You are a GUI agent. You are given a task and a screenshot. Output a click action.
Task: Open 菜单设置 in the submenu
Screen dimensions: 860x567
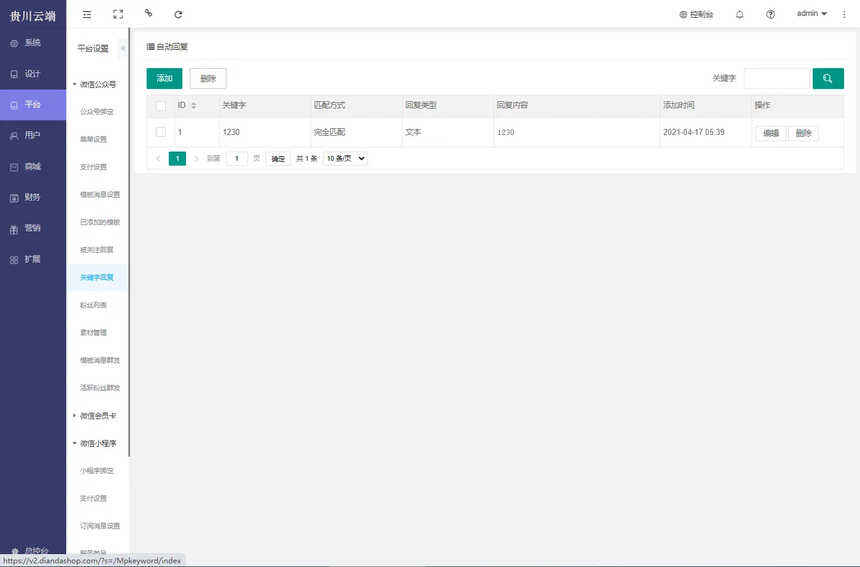coord(93,139)
